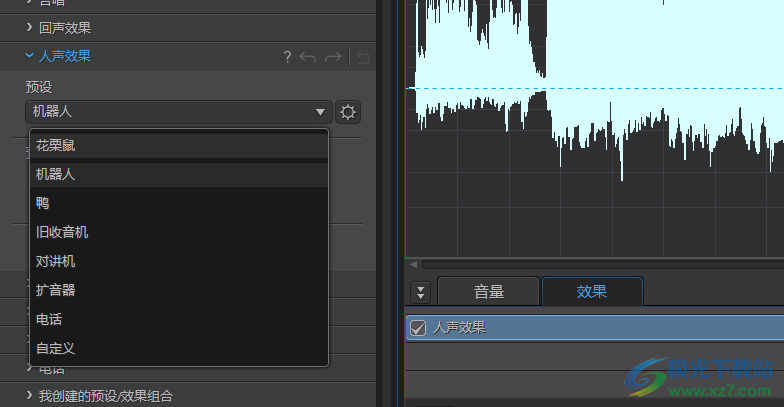
Task: Switch to the 音量 tab
Action: 489,292
